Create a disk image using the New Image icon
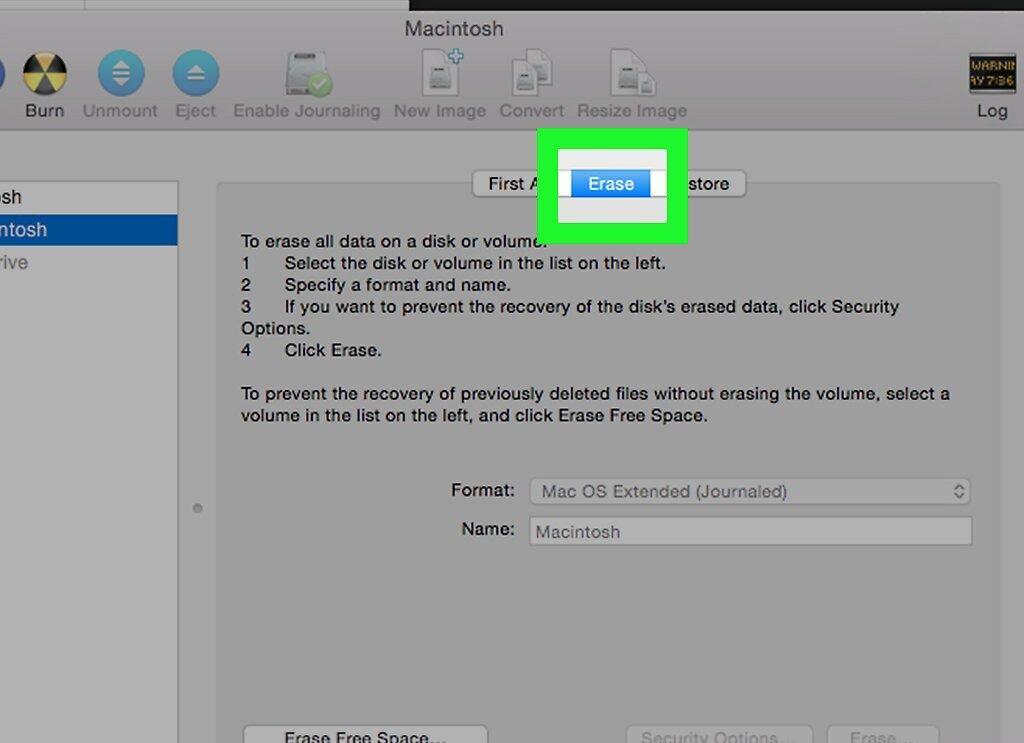Screen dimensions: 1024x743 pos(441,72)
